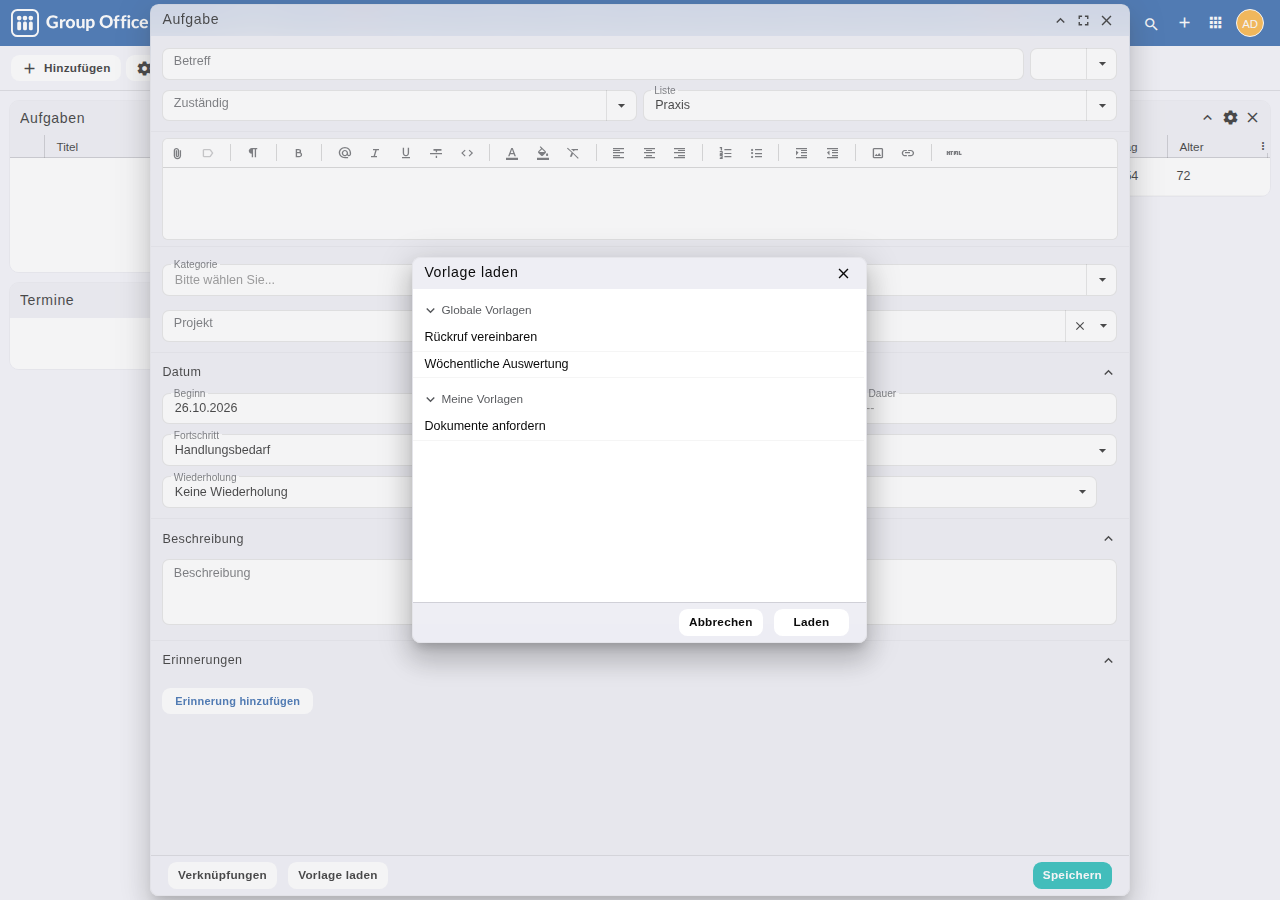Collapse the Beschreibung section

click(1108, 539)
